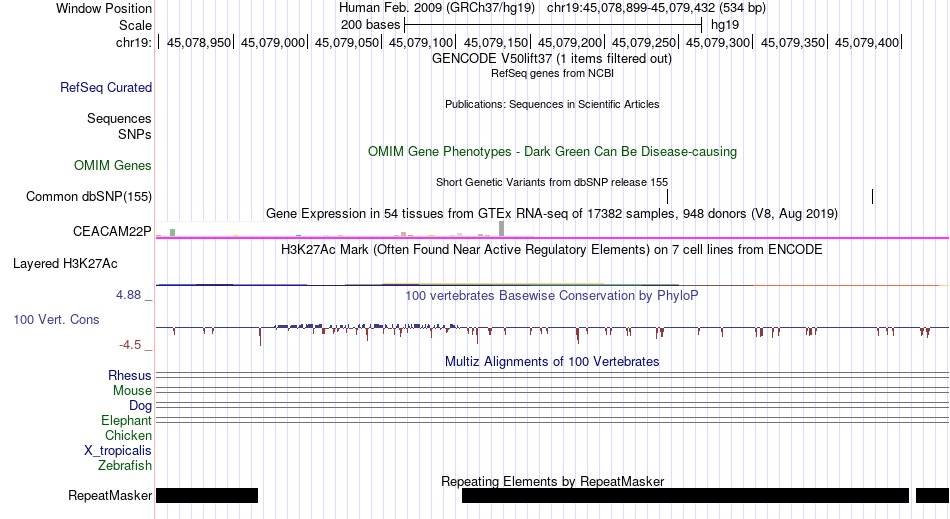Select the Dog alignment row label
This screenshot has width=950, height=519.
point(140,406)
